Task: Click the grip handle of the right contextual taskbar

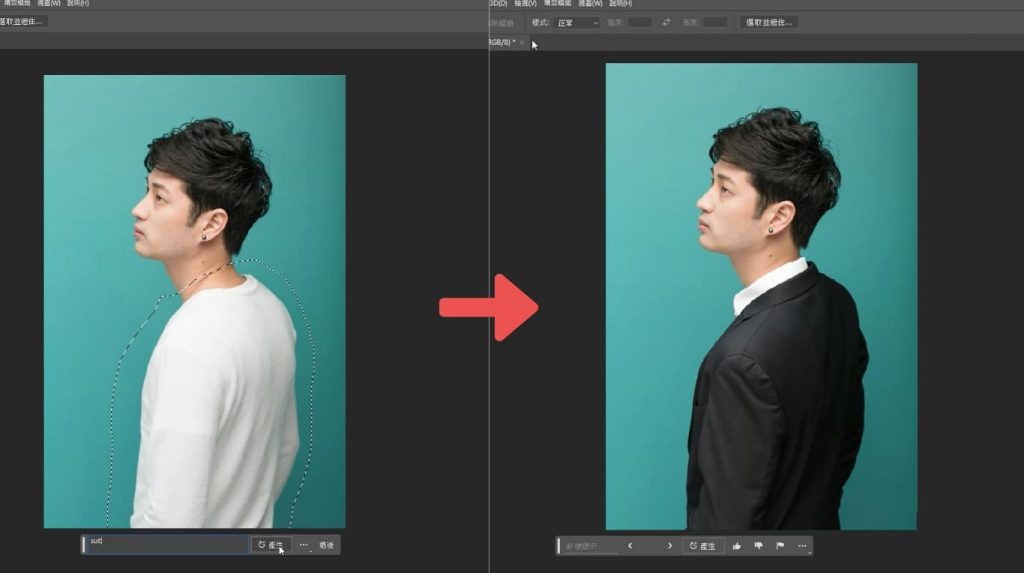Action: tap(558, 546)
